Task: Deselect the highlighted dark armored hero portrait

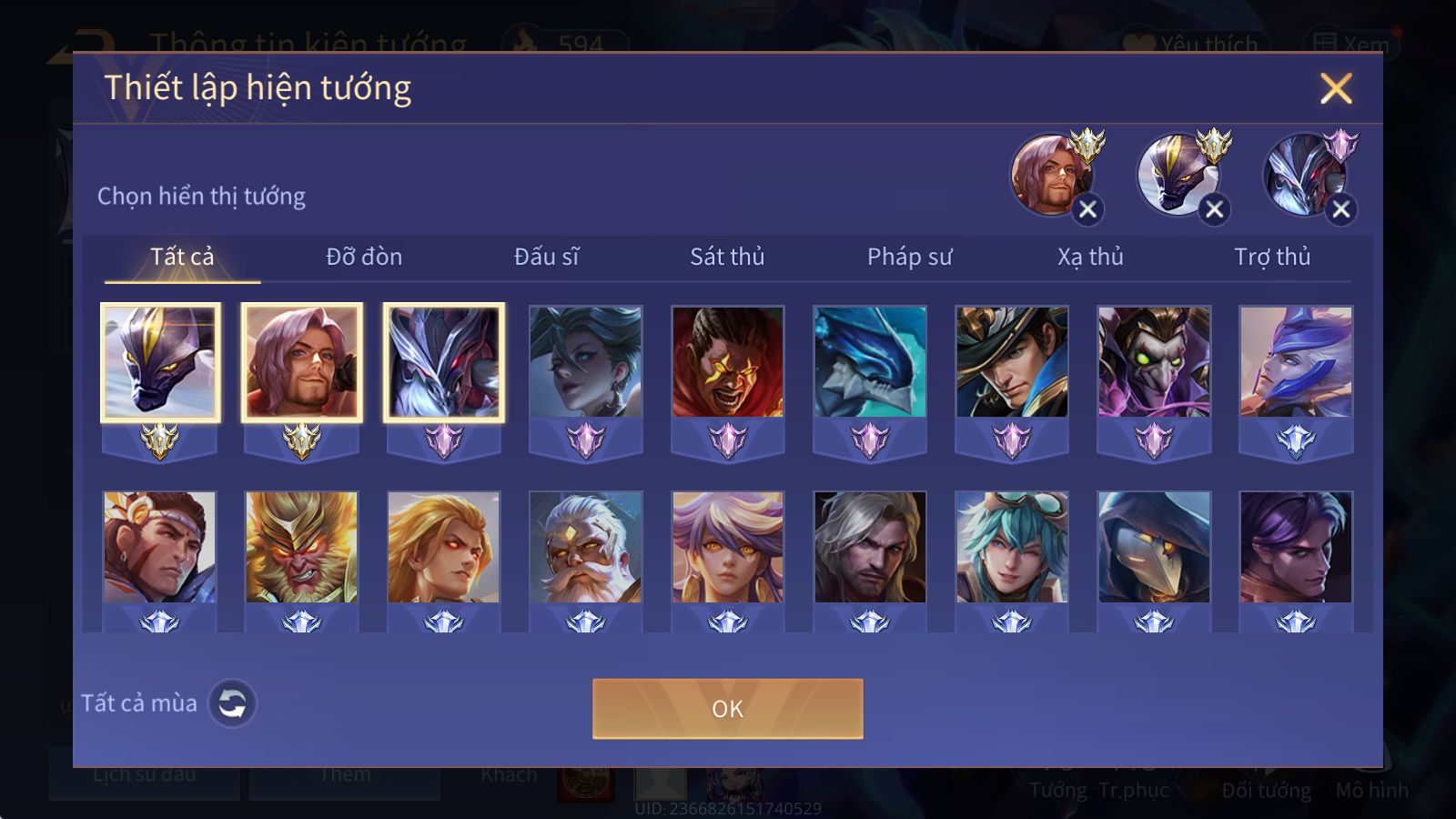Action: point(444,362)
